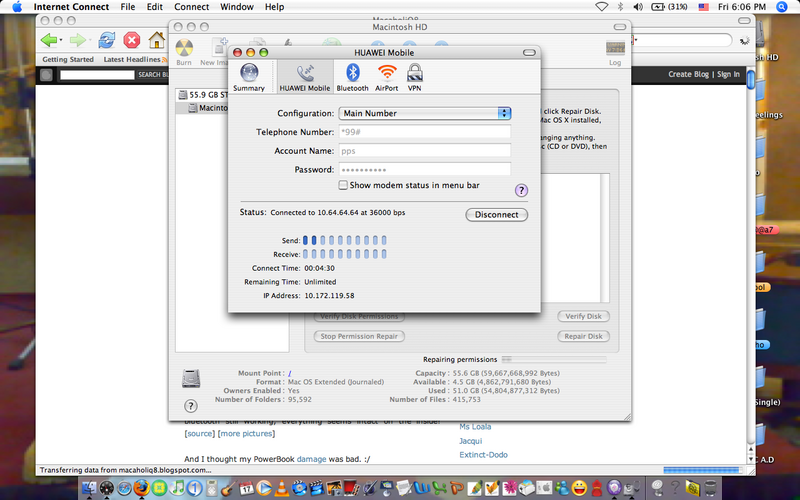Viewport: 800px width, 500px height.
Task: Open the Connect menu
Action: click(x=191, y=7)
